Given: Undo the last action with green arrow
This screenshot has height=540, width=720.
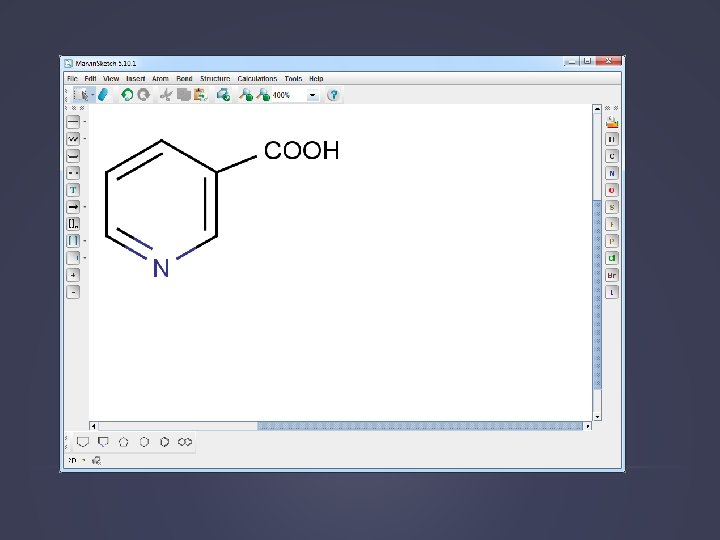Looking at the screenshot, I should point(127,95).
